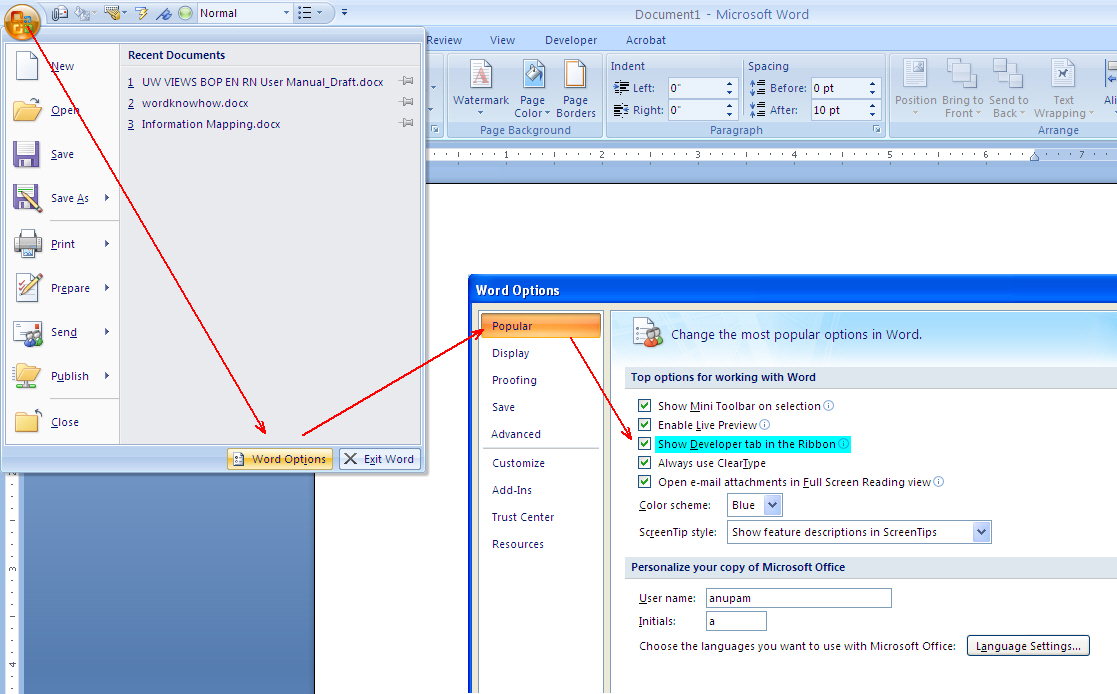1117x694 pixels.
Task: Switch to the View ribbon tab
Action: coord(502,41)
